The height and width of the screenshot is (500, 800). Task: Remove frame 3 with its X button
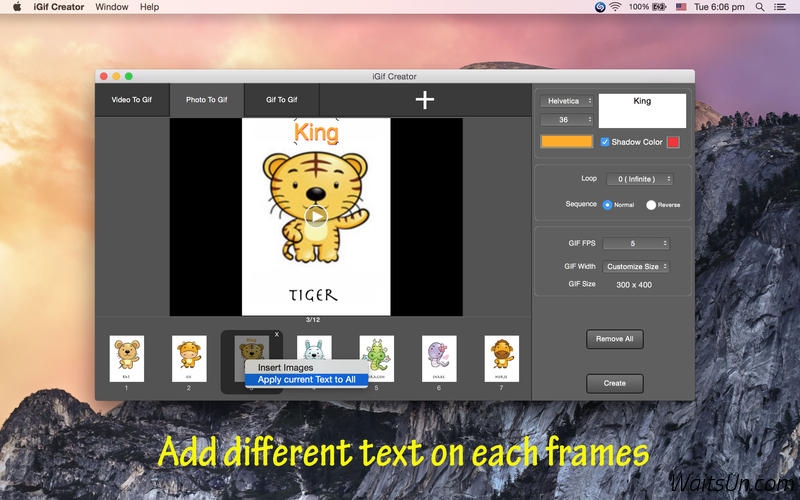[277, 335]
